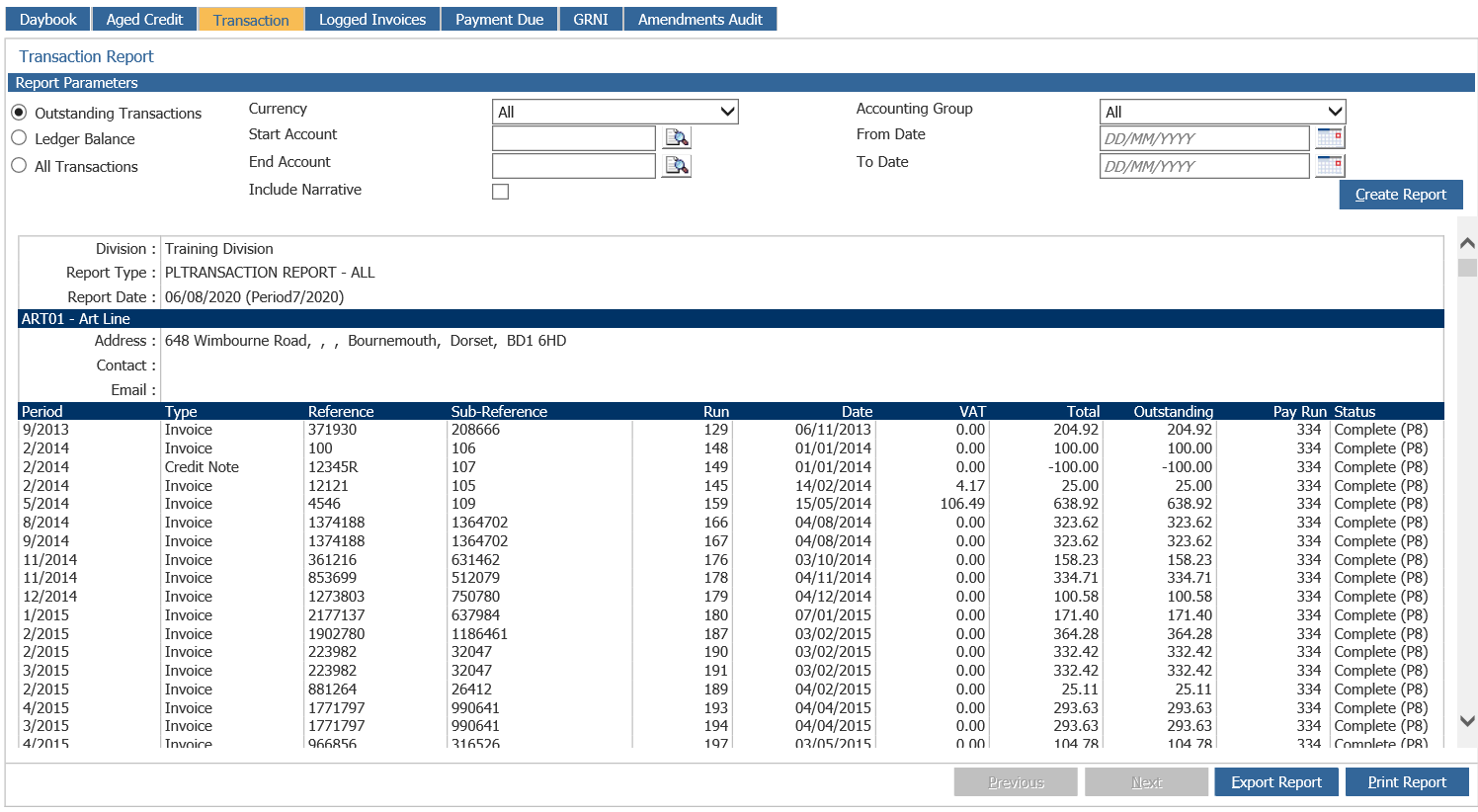Viewport: 1478px width, 812px height.
Task: Click the Create Report button
Action: (1400, 194)
